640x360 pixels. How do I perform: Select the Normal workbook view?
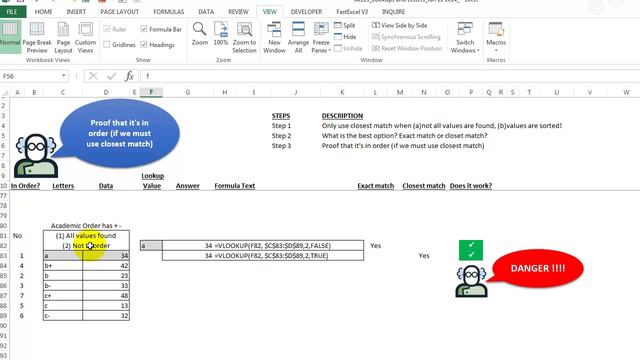(x=10, y=37)
